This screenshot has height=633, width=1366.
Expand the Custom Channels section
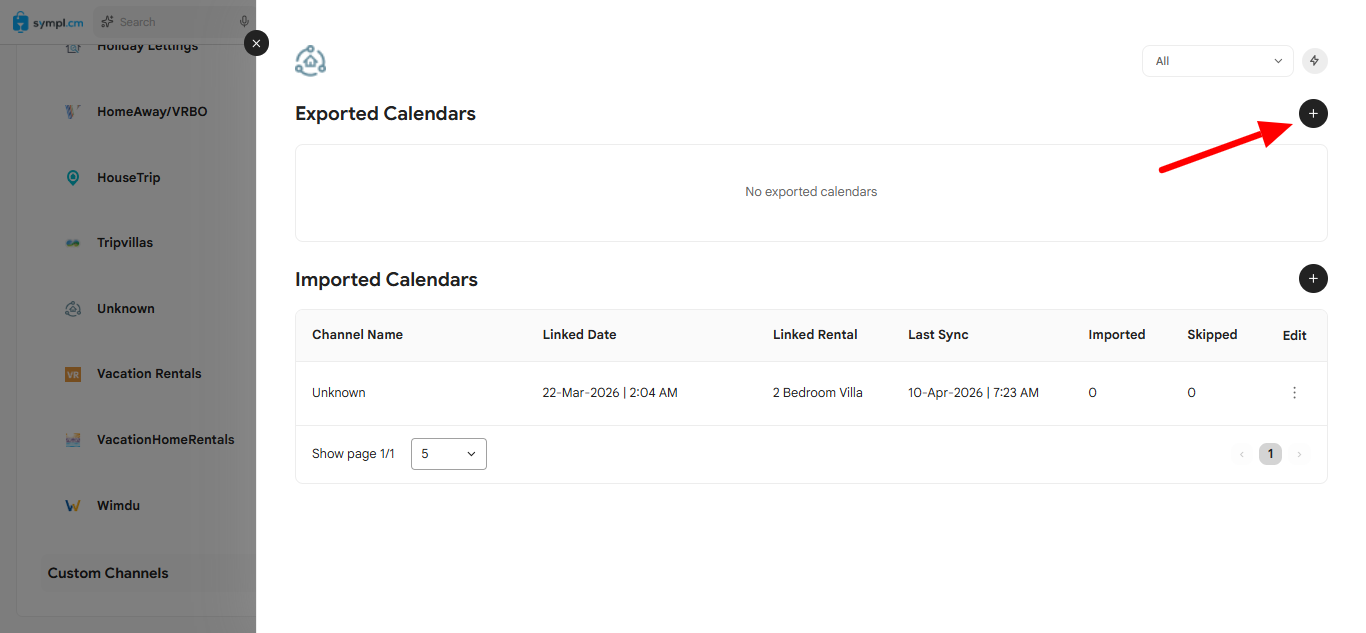108,574
